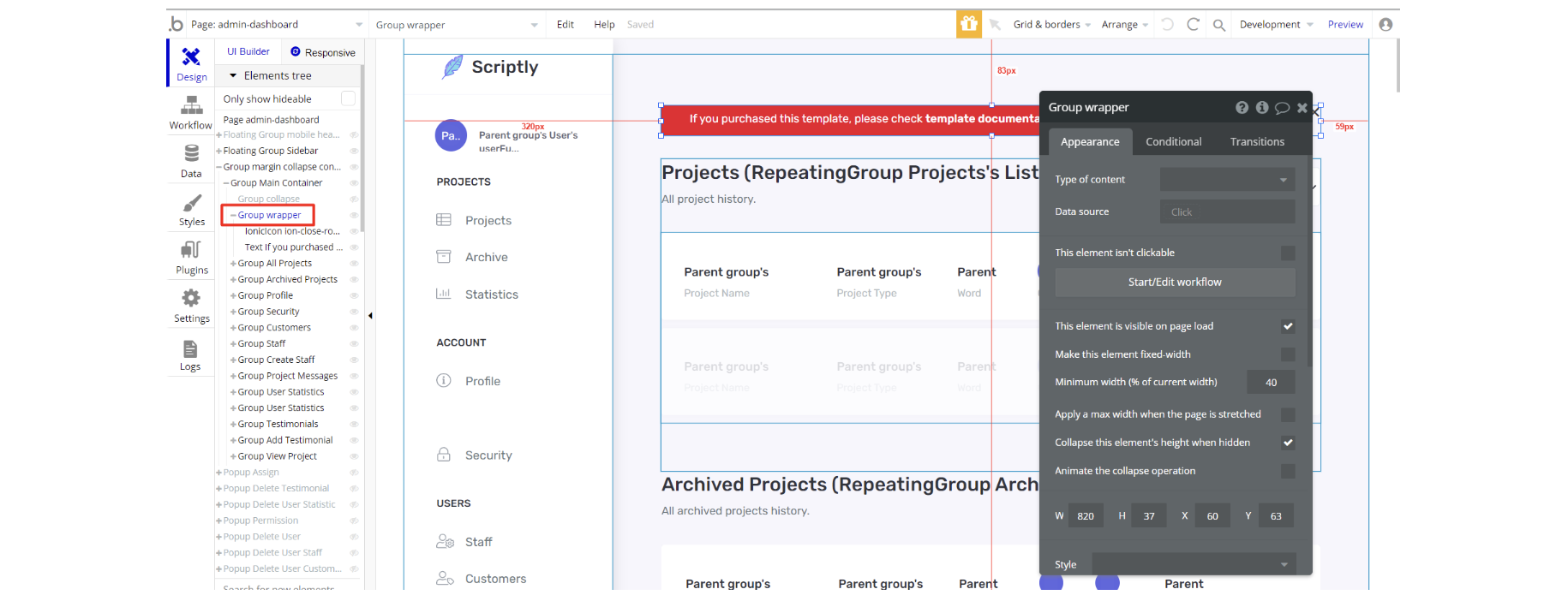This screenshot has height=601, width=1568.
Task: Click the Minimum width value field
Action: pyautogui.click(x=1271, y=383)
